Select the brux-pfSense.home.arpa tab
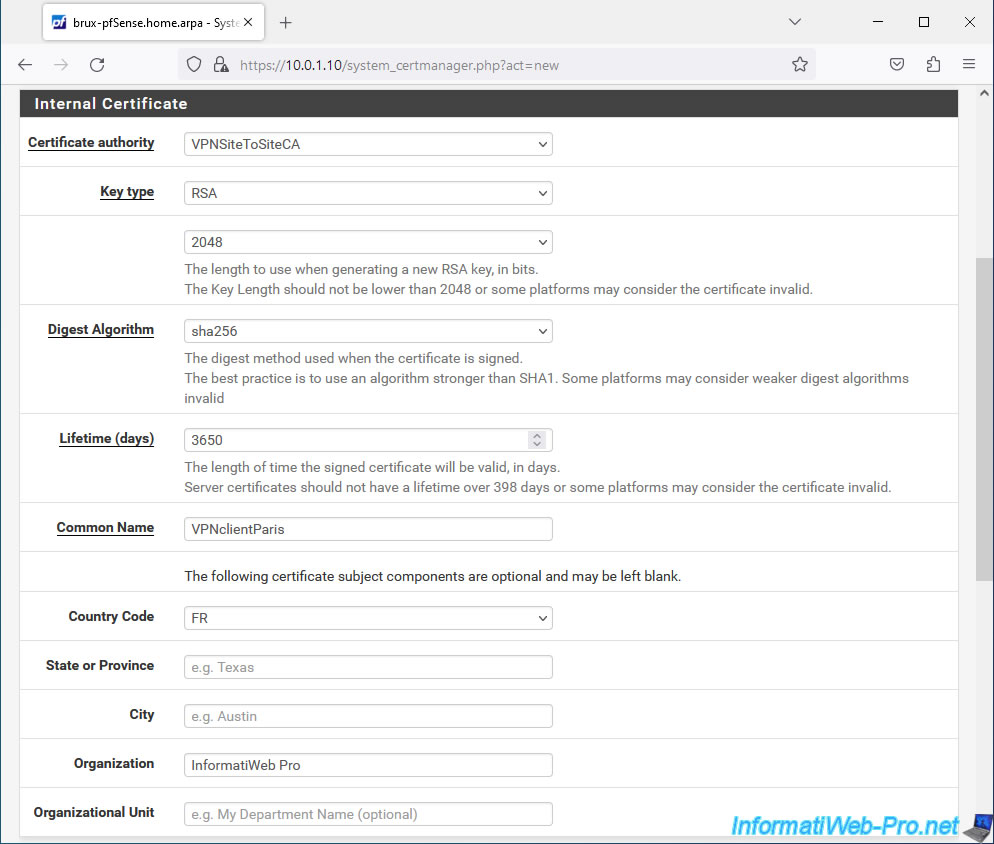Image resolution: width=994 pixels, height=844 pixels. [x=153, y=22]
